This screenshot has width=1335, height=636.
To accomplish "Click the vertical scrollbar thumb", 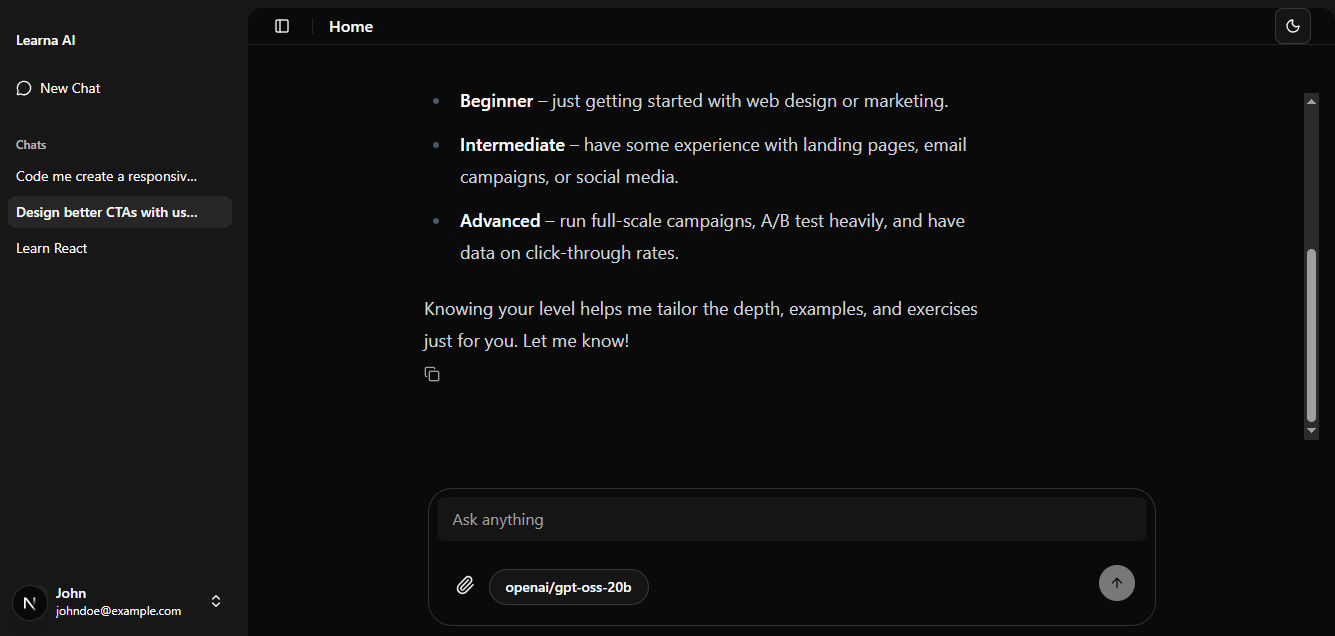I will 1312,335.
